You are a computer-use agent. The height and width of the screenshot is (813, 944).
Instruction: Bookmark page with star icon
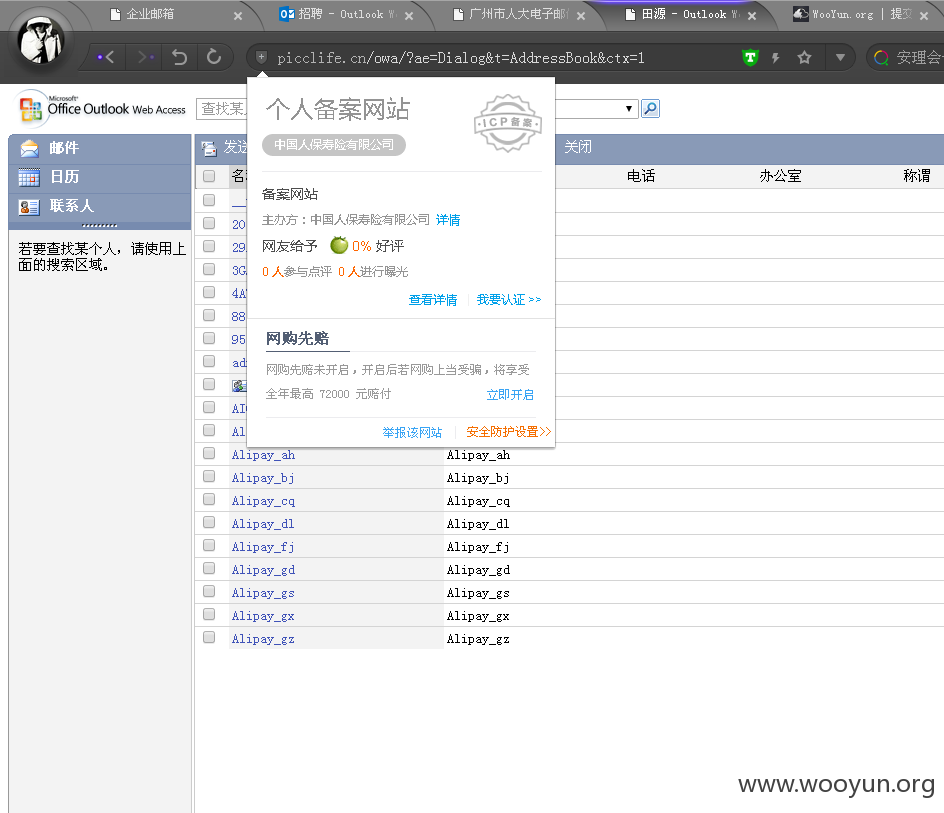tap(804, 58)
